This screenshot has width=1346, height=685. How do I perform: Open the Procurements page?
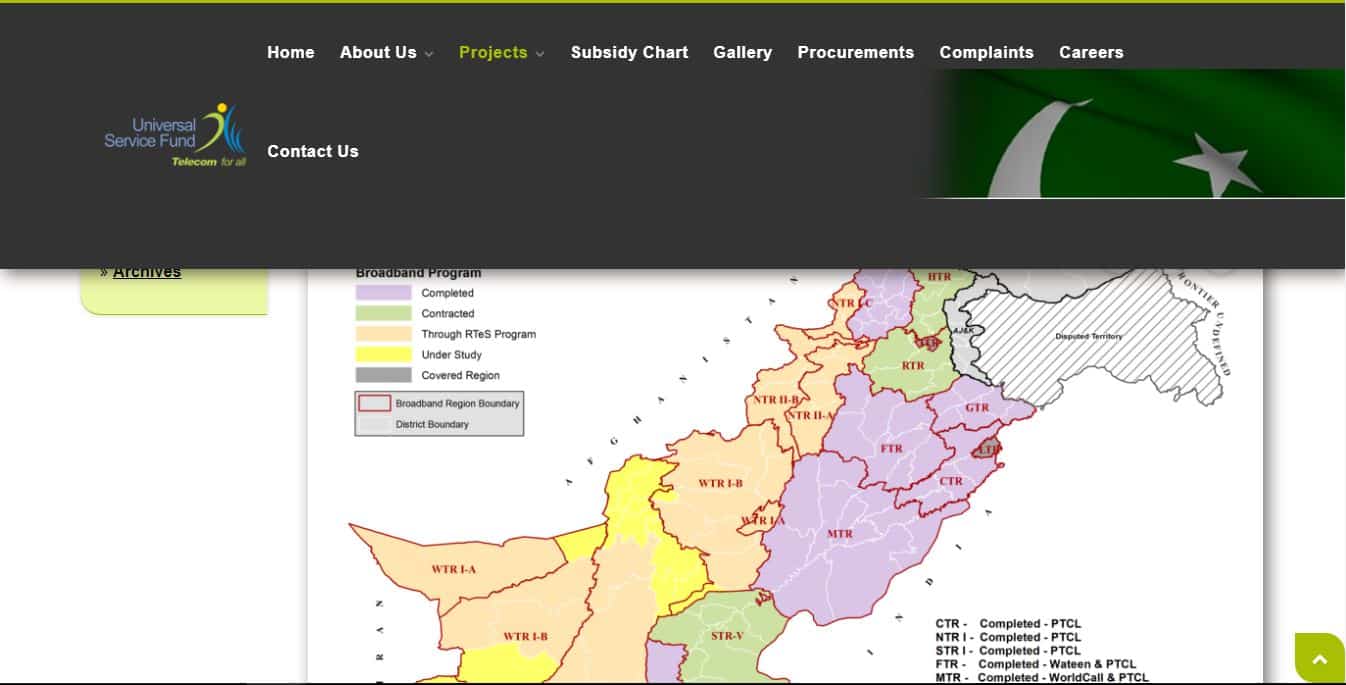[856, 52]
